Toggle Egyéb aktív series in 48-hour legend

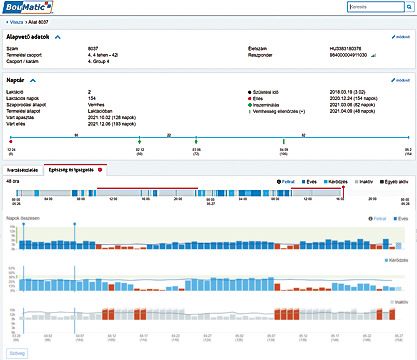tap(394, 182)
